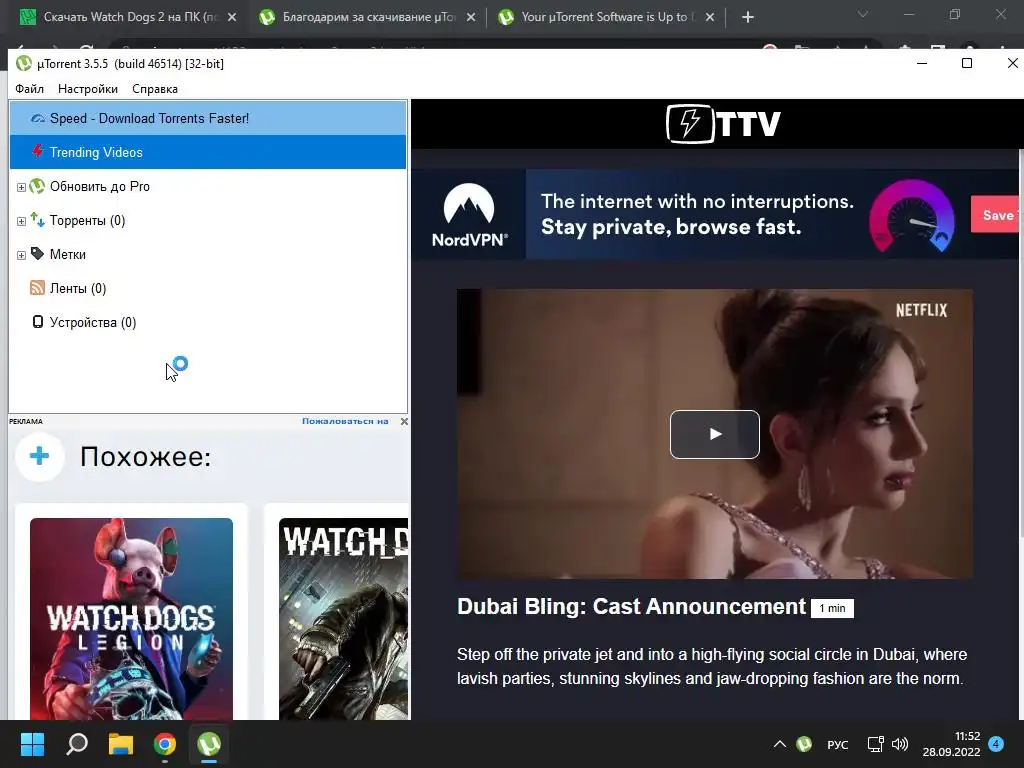Maximize the µTorrent window
Screen dimensions: 1024x768
pyautogui.click(x=967, y=63)
